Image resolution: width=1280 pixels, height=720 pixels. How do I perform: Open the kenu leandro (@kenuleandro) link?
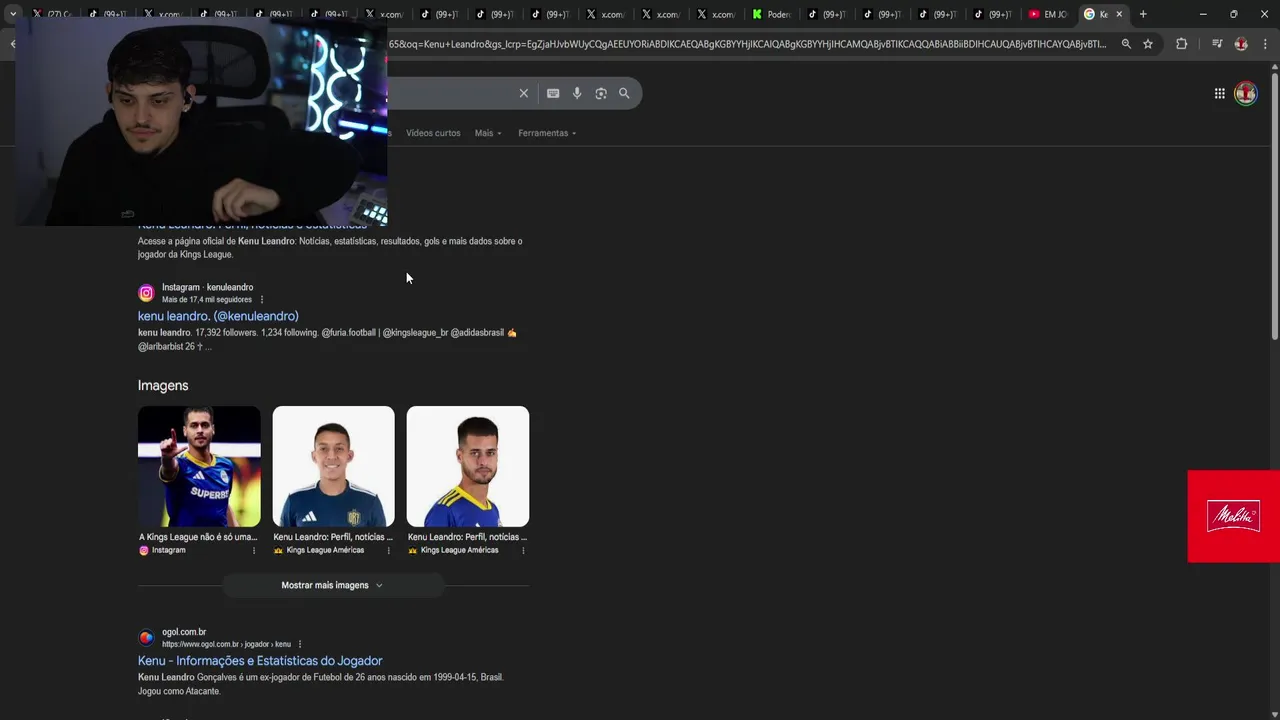[218, 316]
